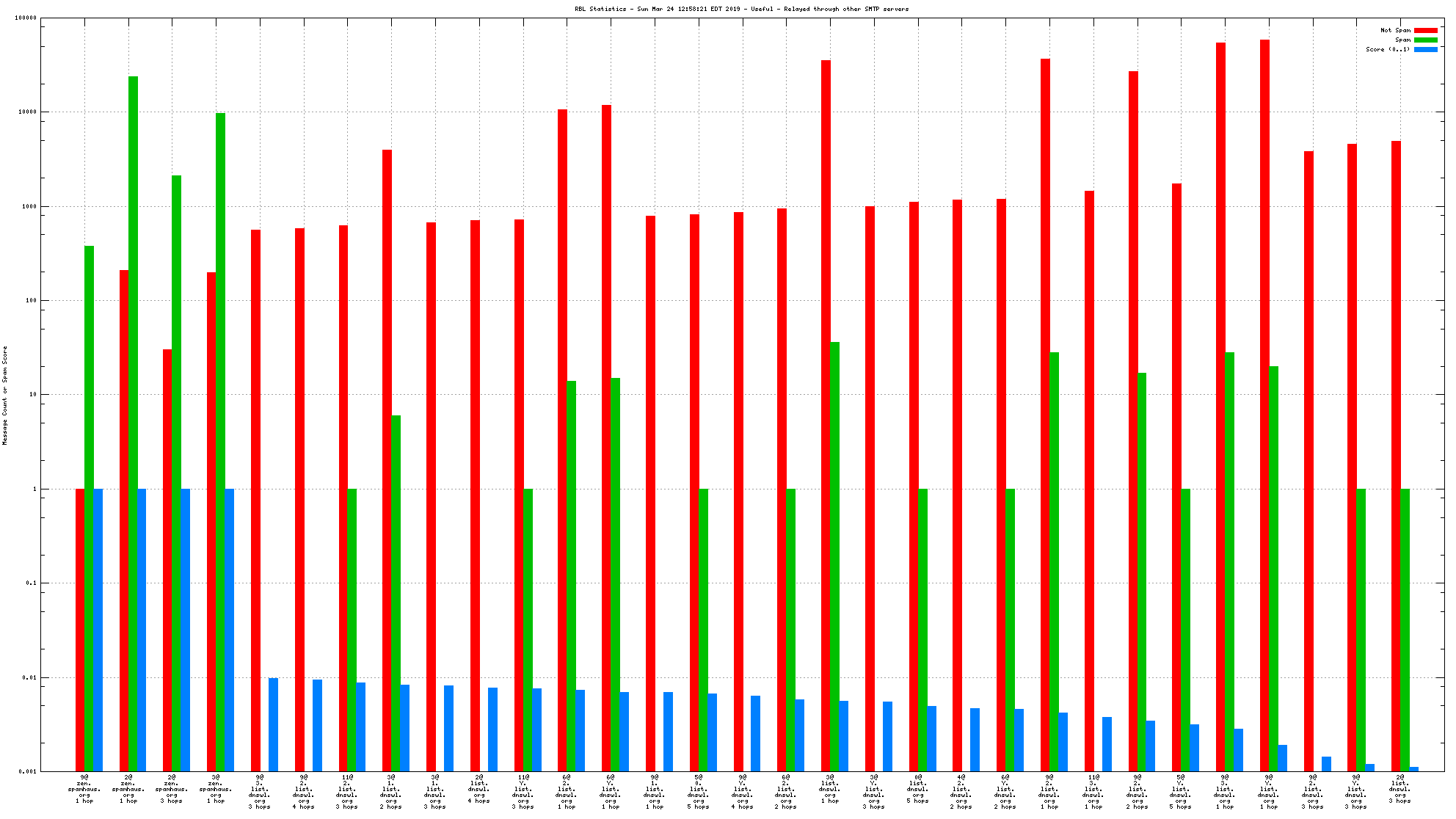
Task: Click the blue score bar for 9@ zen.spamhaus.org
Action: click(x=98, y=630)
